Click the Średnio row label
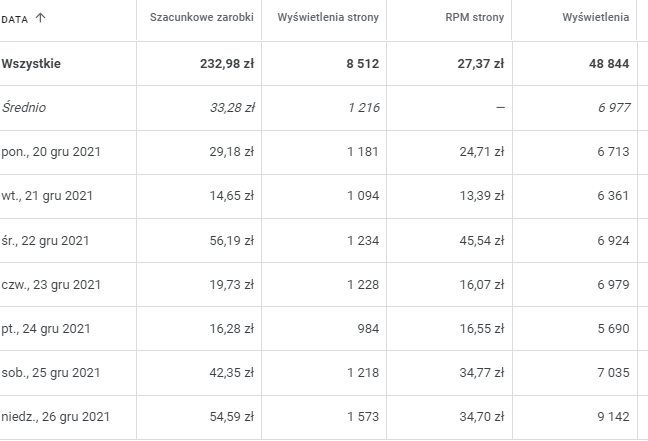This screenshot has height=441, width=648. 24,107
